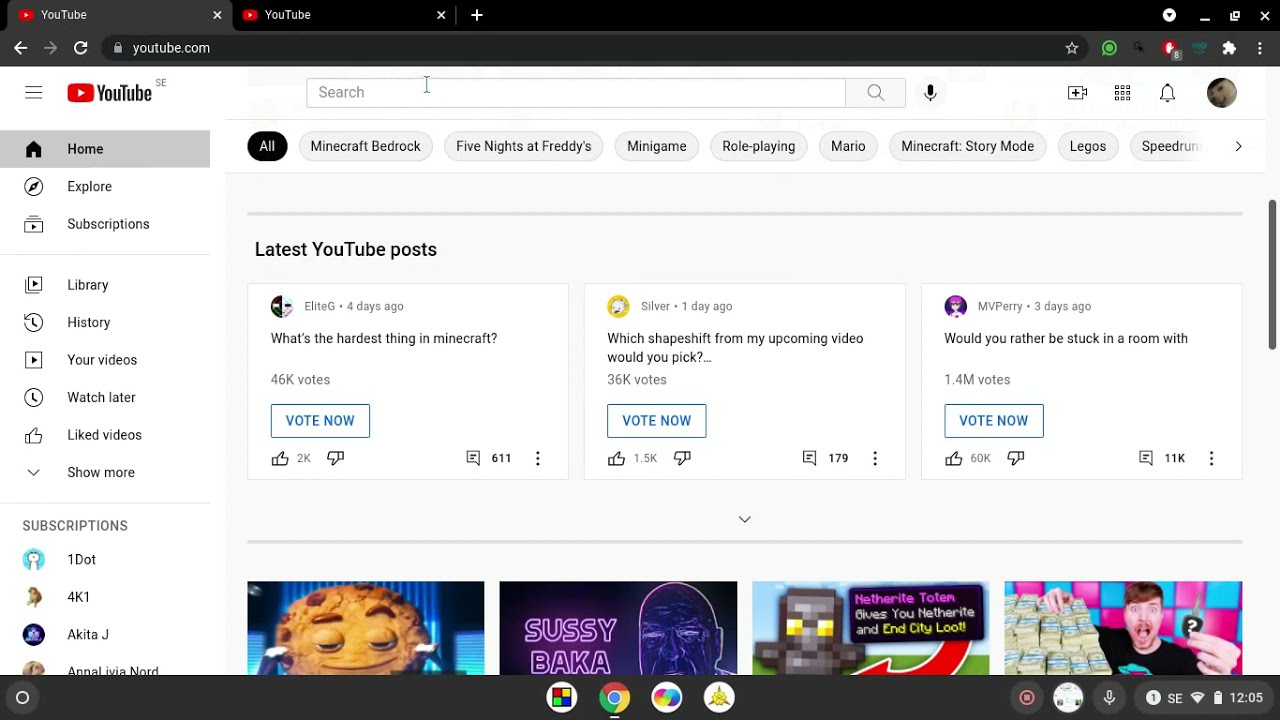Open the Sussy Baka video thumbnail
This screenshot has width=1280, height=720.
618,628
